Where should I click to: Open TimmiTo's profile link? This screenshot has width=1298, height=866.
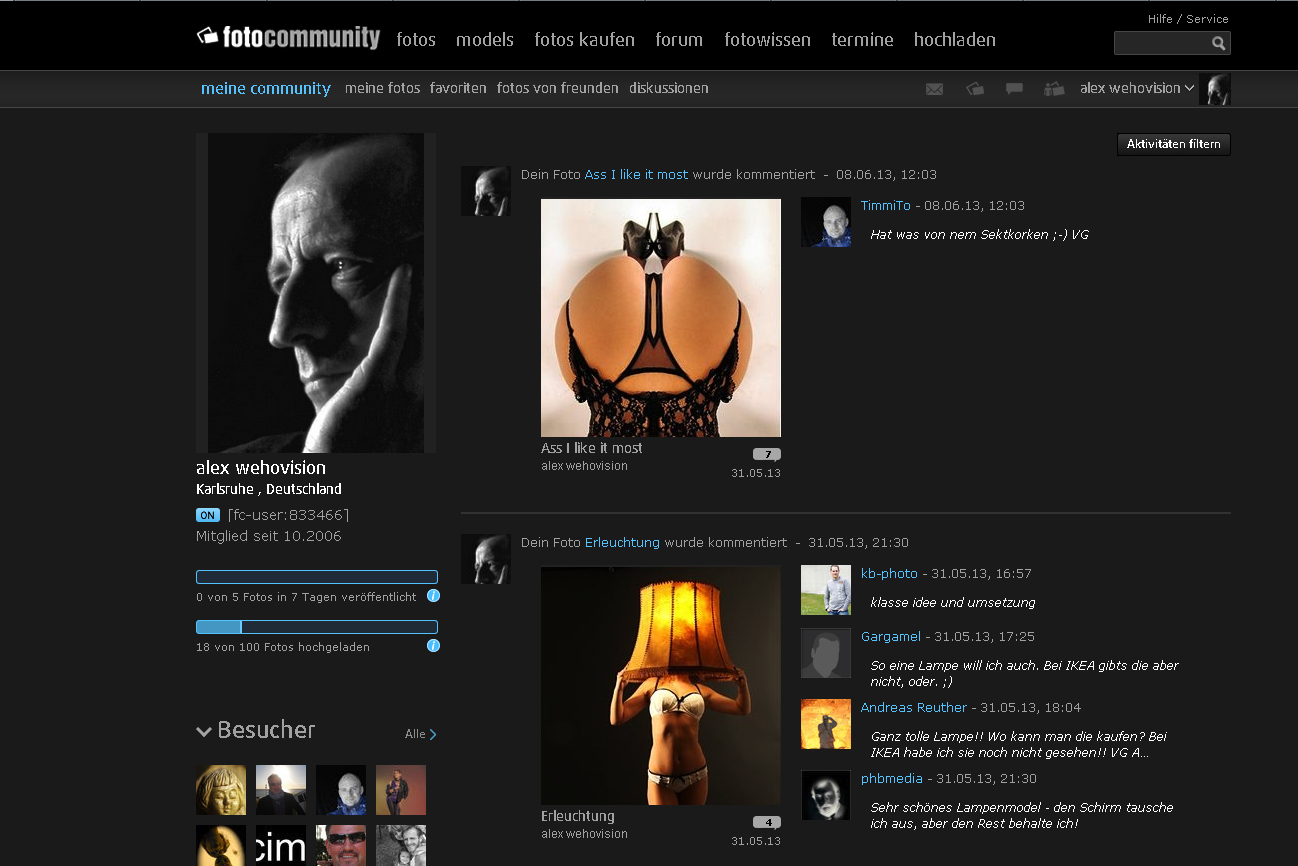(x=885, y=205)
